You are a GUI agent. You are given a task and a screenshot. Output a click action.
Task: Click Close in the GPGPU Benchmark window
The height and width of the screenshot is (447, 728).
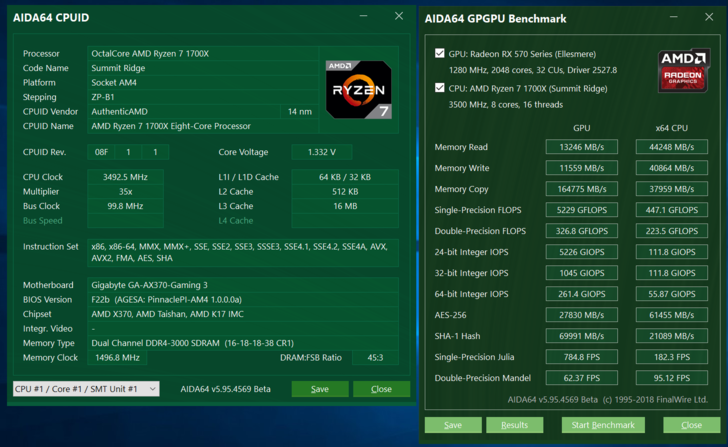691,425
